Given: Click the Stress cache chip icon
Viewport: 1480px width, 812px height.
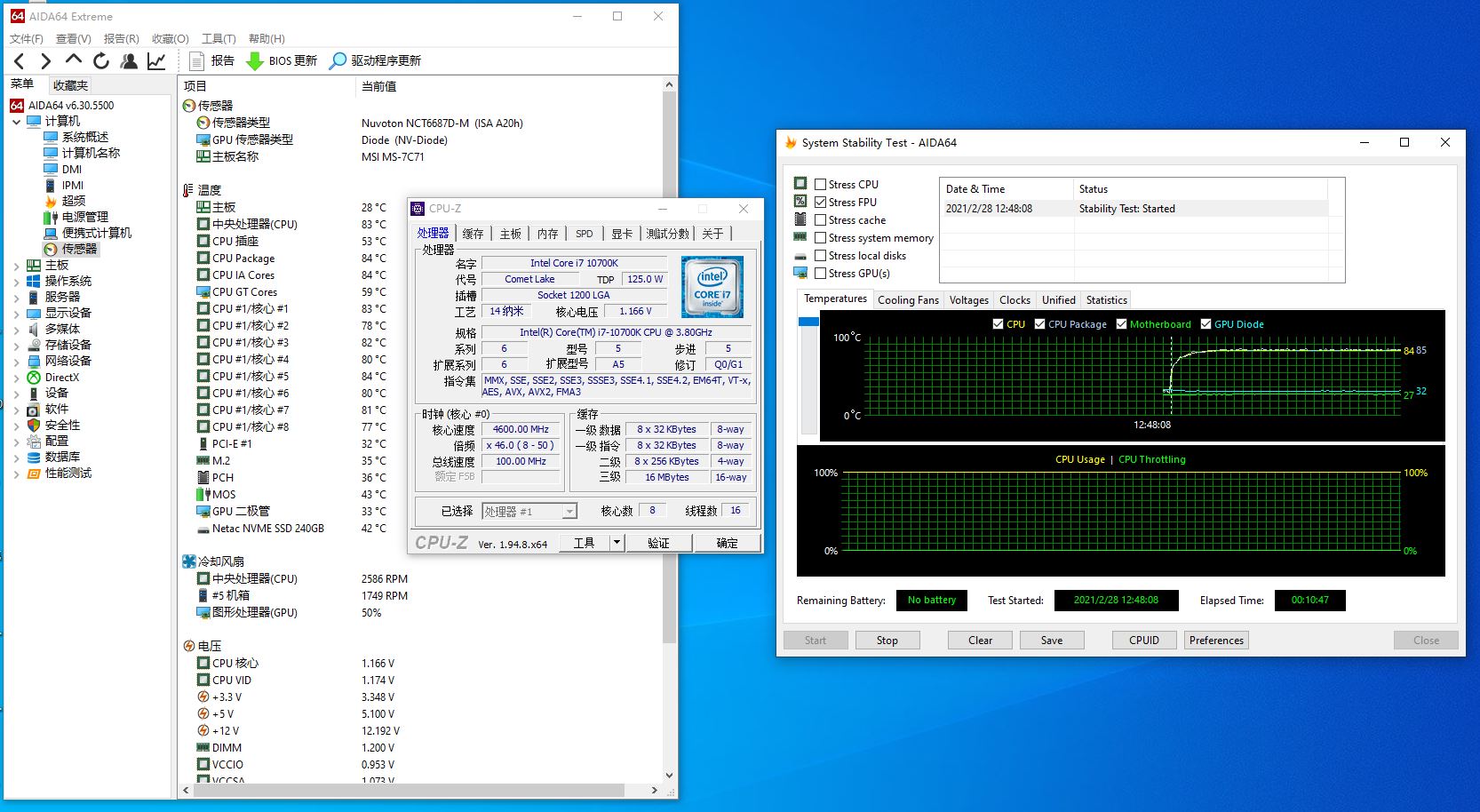Looking at the screenshot, I should tap(800, 219).
